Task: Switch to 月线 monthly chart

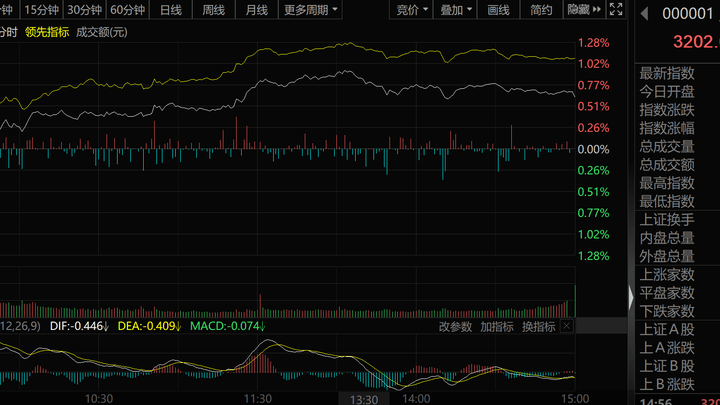Action: coord(257,10)
